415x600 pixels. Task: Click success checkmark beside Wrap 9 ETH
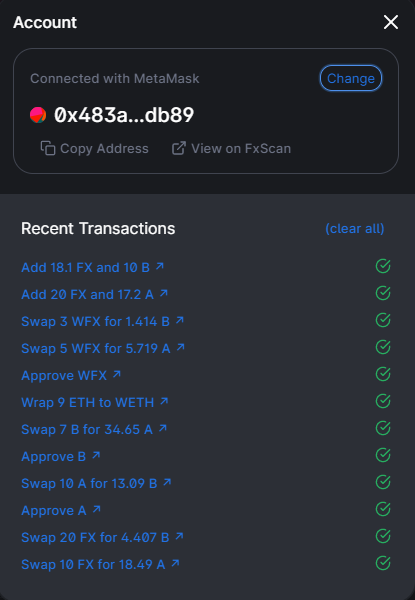(383, 401)
